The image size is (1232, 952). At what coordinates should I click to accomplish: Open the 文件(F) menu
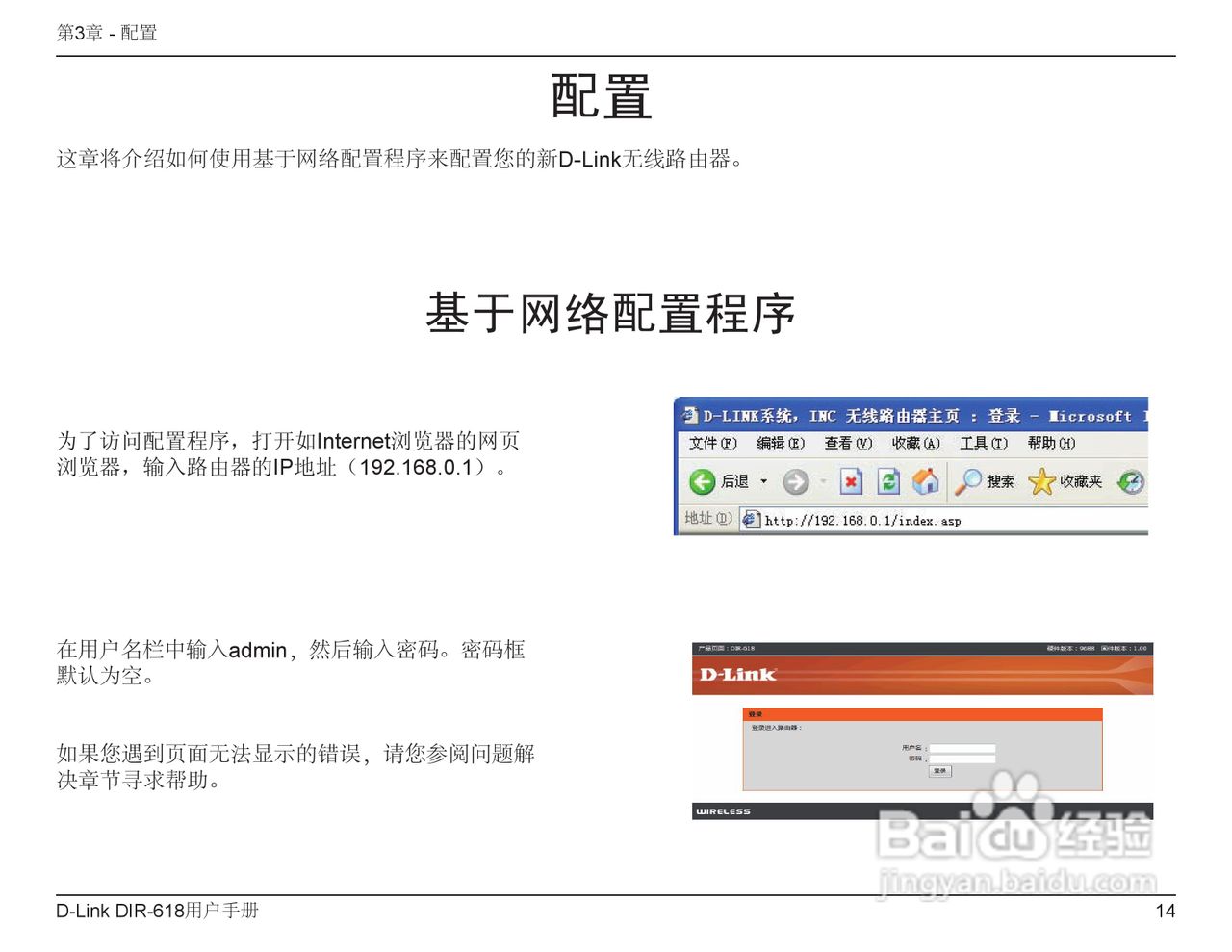click(711, 443)
